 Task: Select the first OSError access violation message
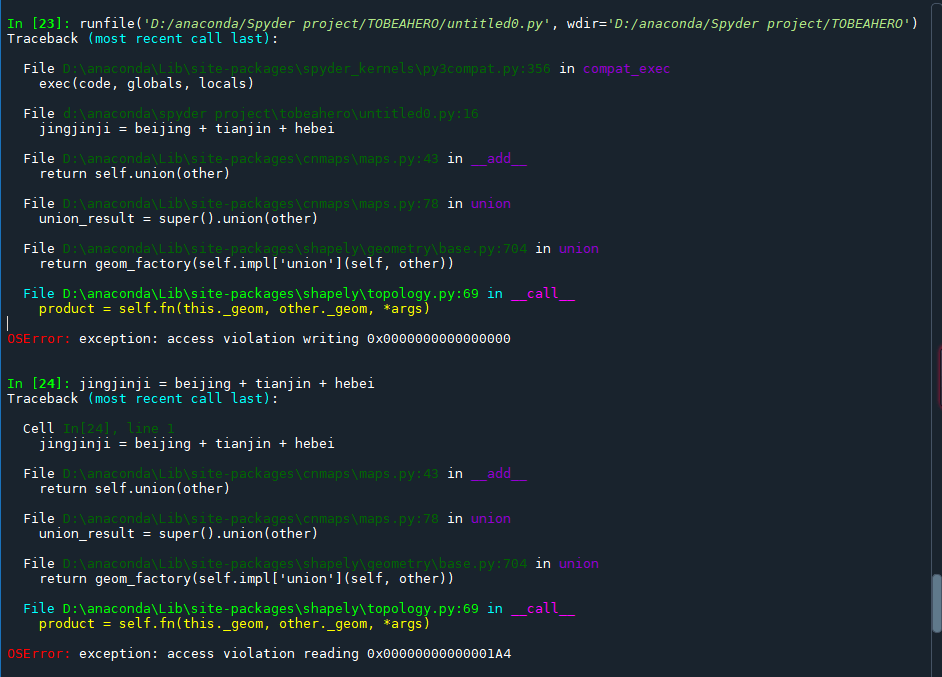coord(260,338)
